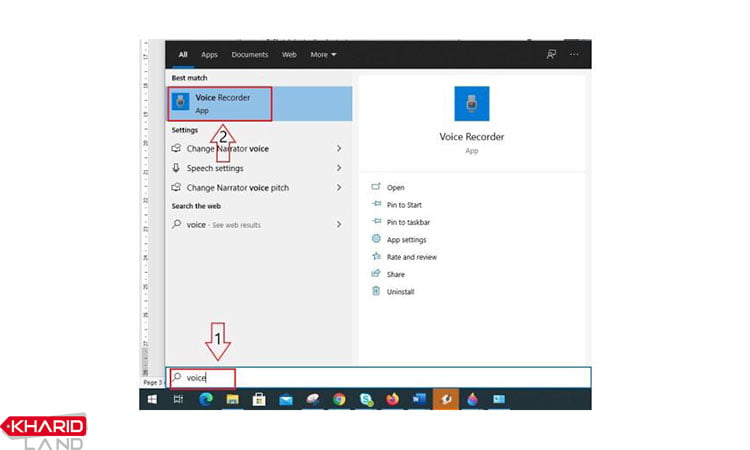The width and height of the screenshot is (750, 450).
Task: Click the App settings label
Action: pos(407,240)
